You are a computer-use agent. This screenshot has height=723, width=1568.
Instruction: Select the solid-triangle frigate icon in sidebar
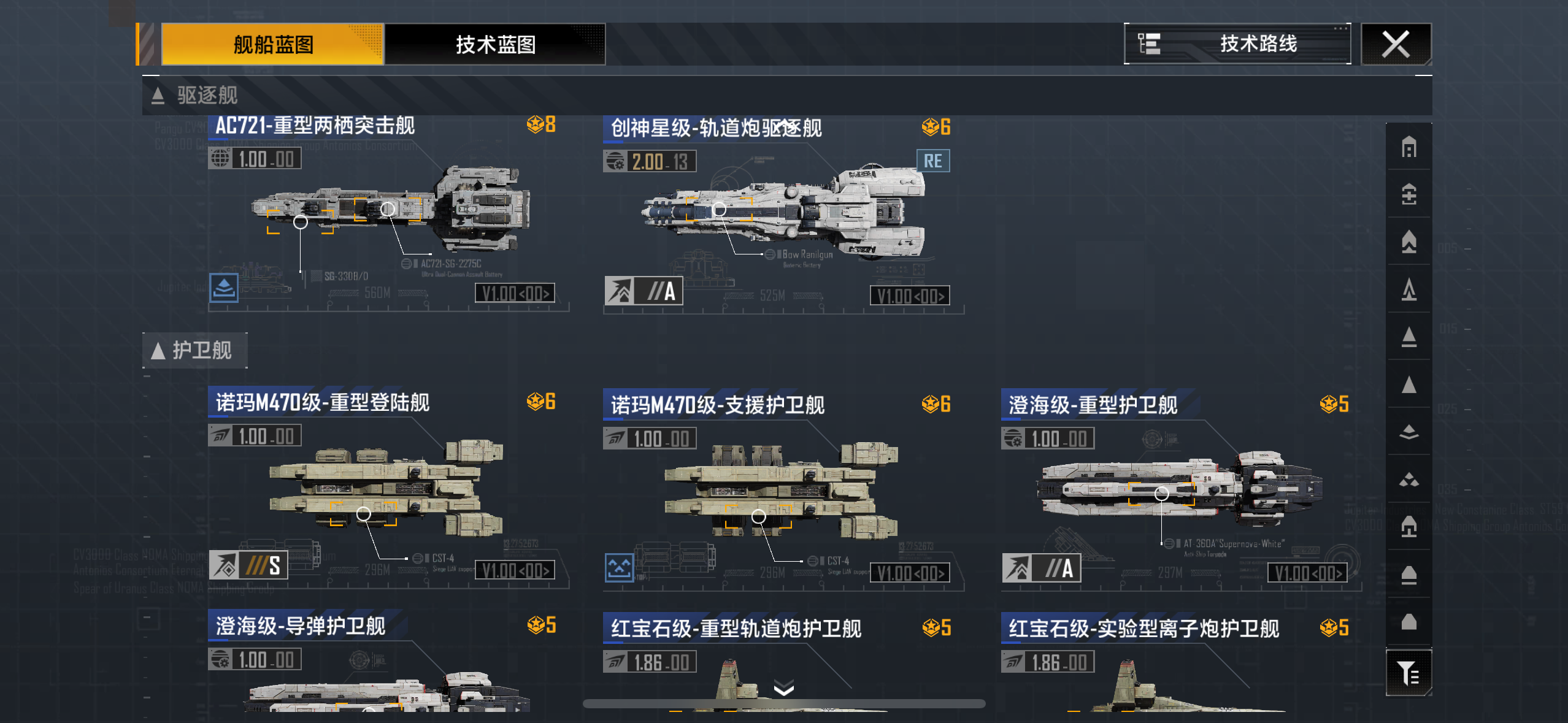1409,384
